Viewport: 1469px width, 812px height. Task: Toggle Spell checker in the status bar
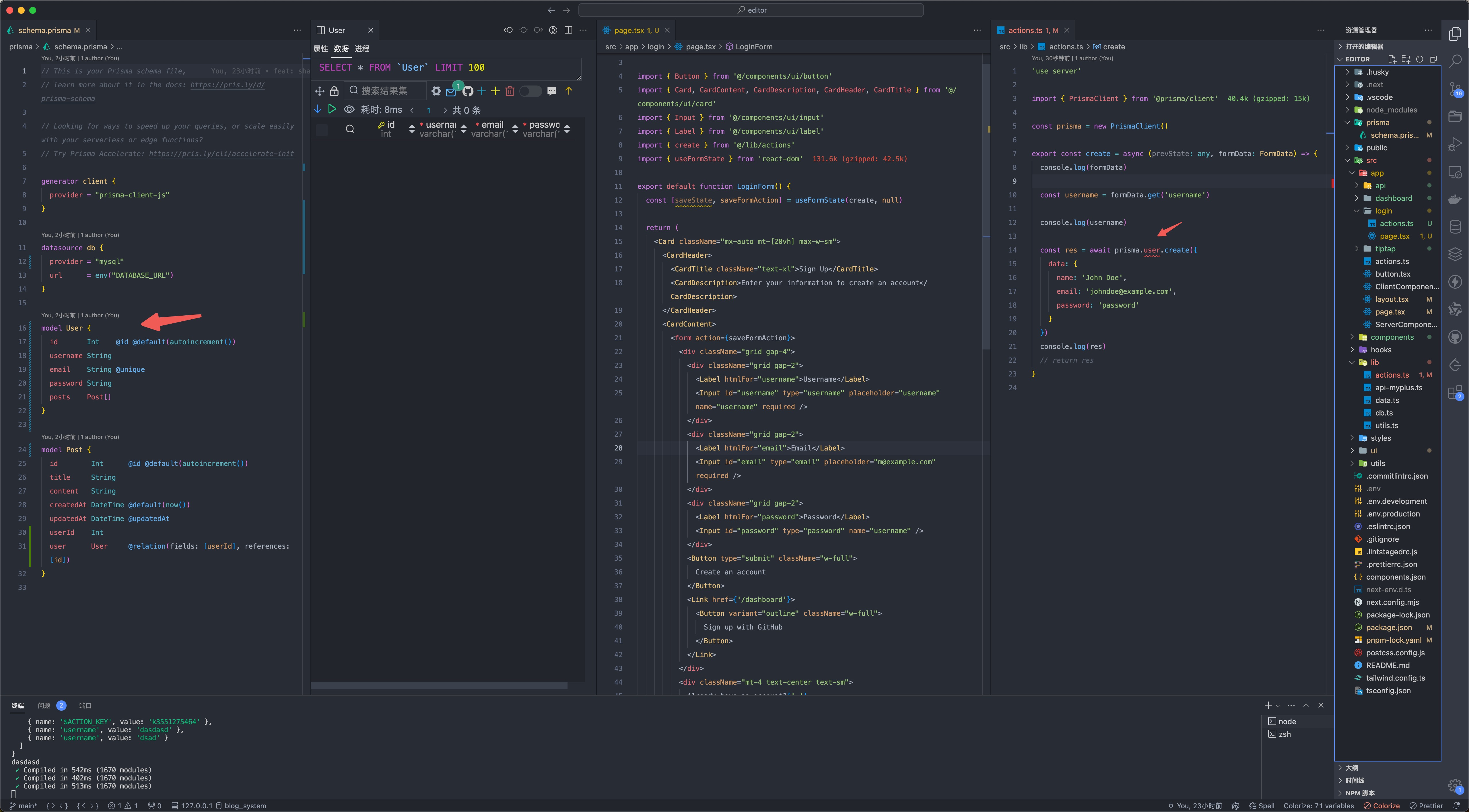[1262, 805]
